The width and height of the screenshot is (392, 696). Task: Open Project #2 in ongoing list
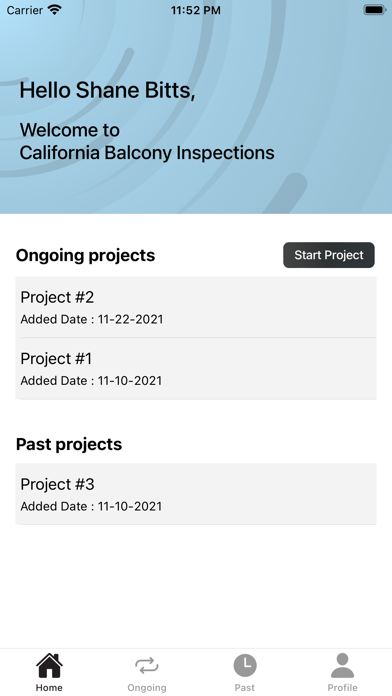[x=196, y=307]
